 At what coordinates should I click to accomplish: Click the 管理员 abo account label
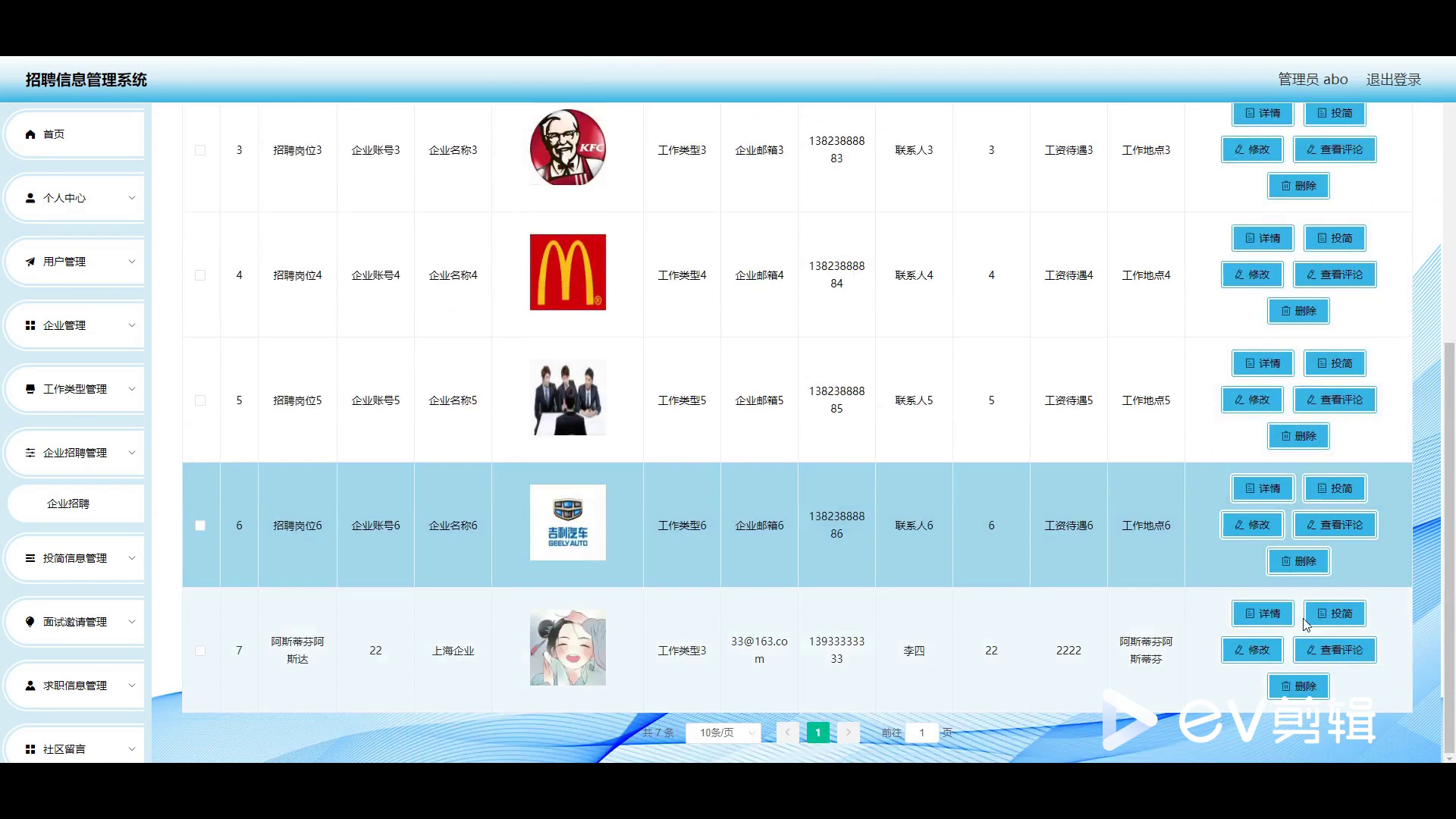(x=1313, y=80)
